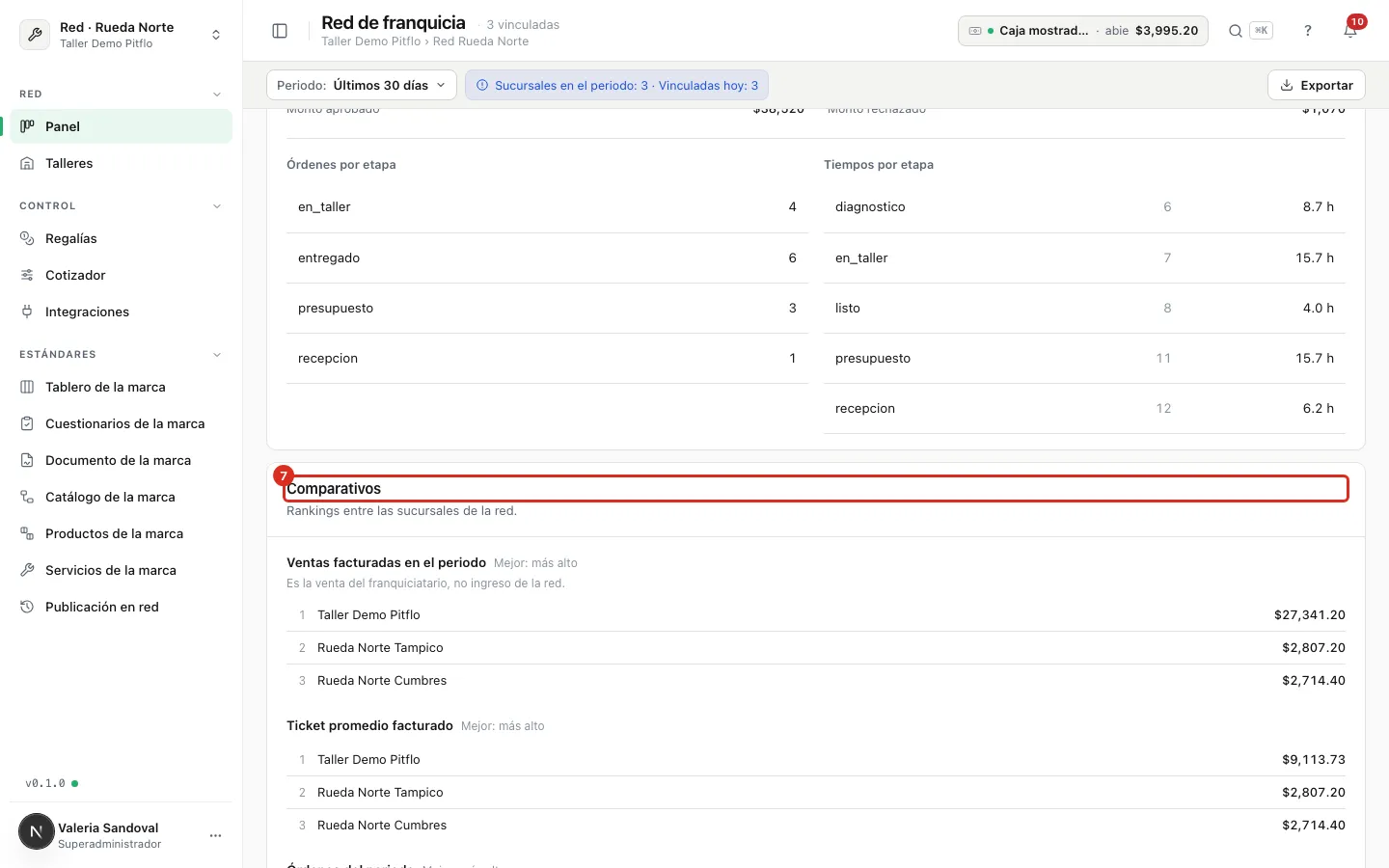
Task: Click the Publicación en red history icon
Action: [27, 607]
